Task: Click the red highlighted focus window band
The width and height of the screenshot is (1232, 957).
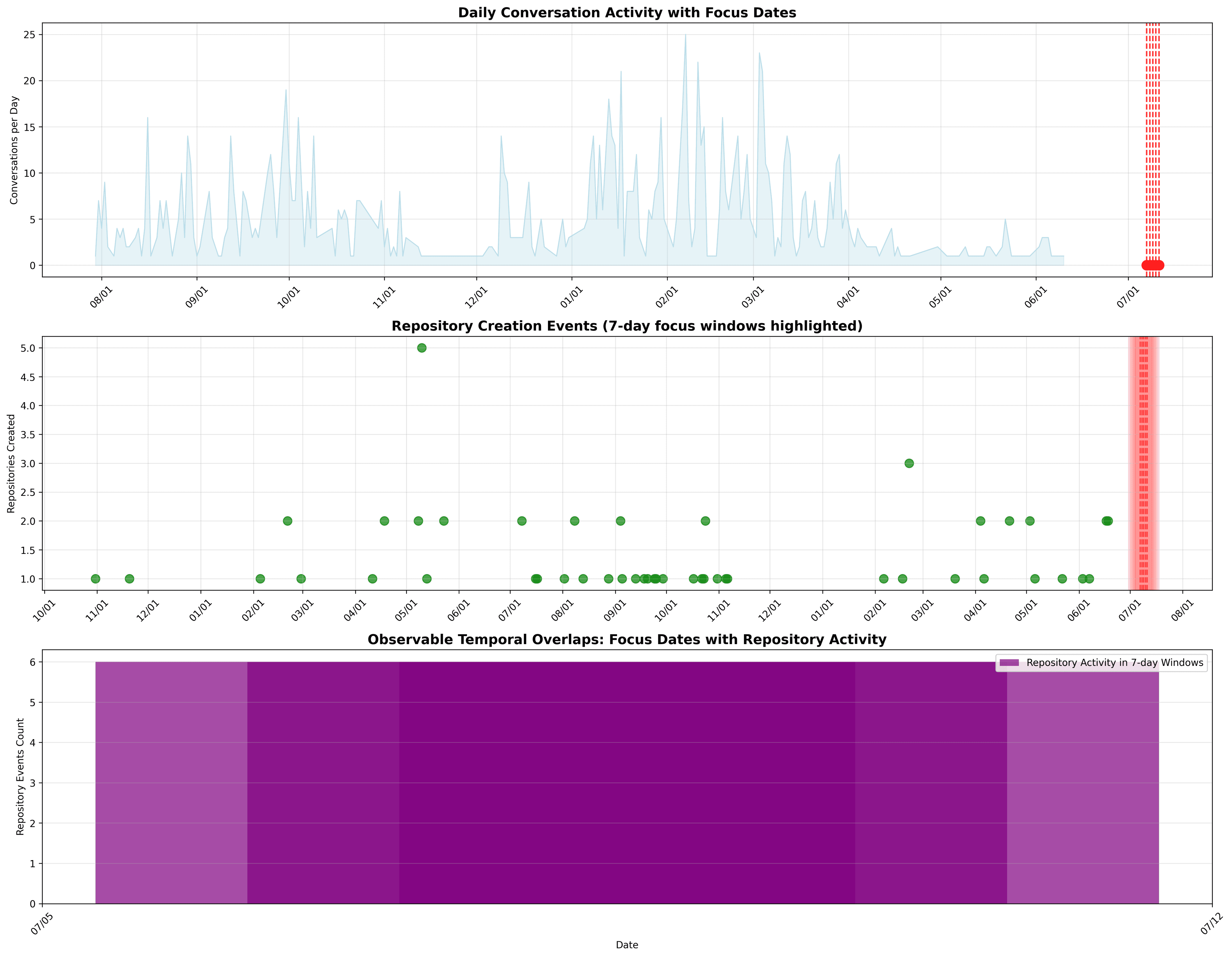Action: point(1143,463)
